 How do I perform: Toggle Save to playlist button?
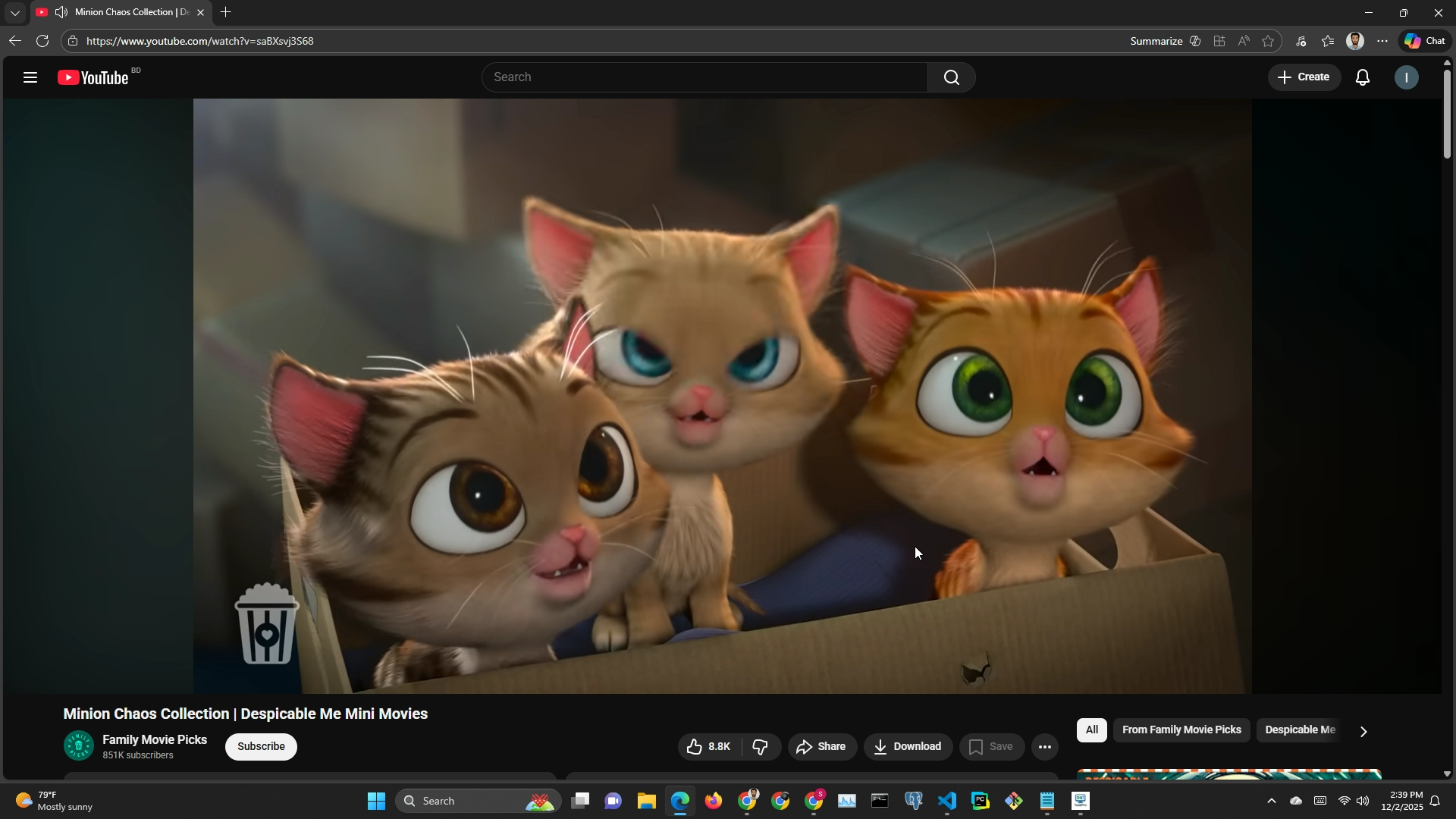pos(991,747)
